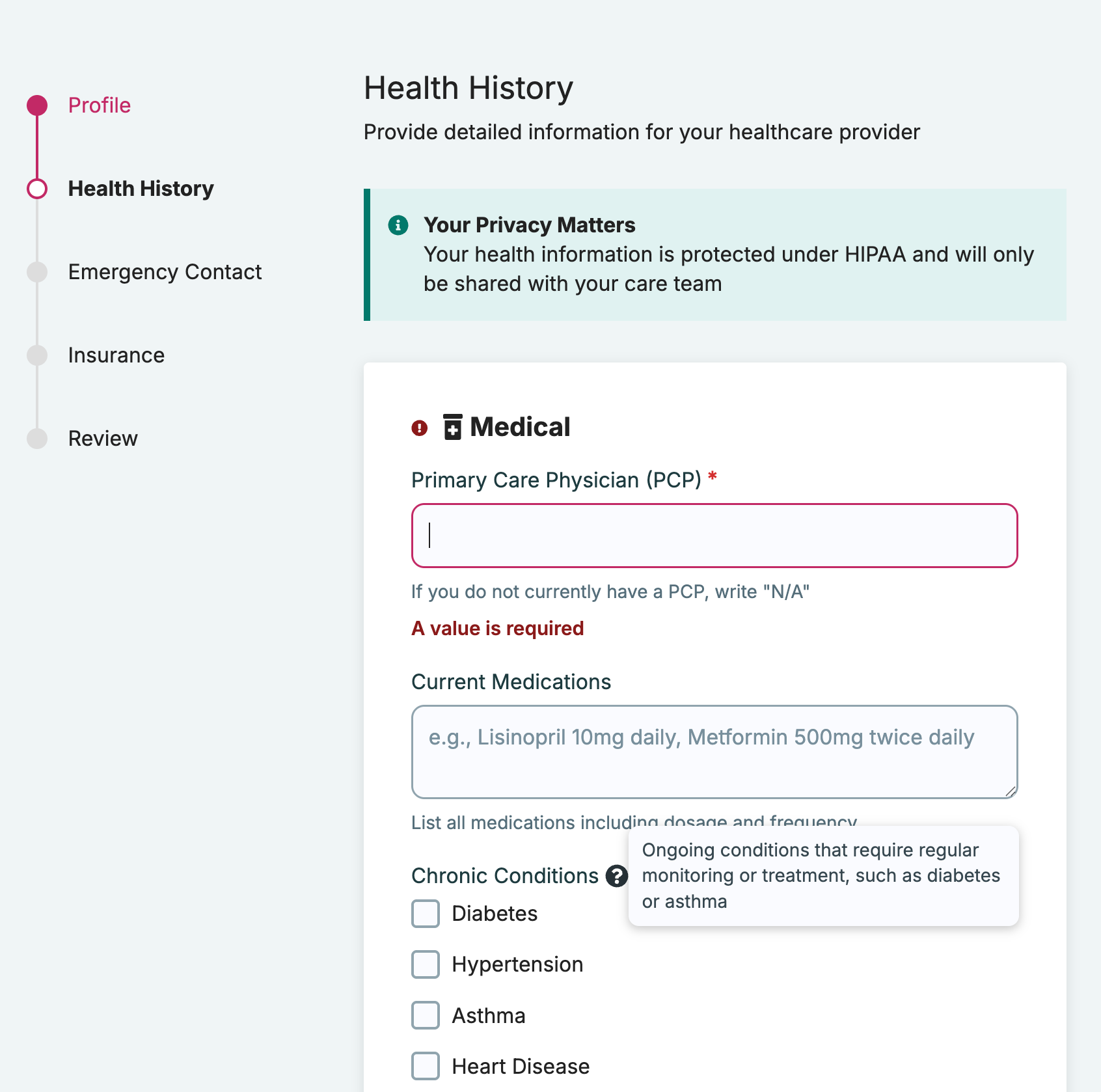
Task: Click the Chronic Conditions help question-mark icon
Action: 616,876
